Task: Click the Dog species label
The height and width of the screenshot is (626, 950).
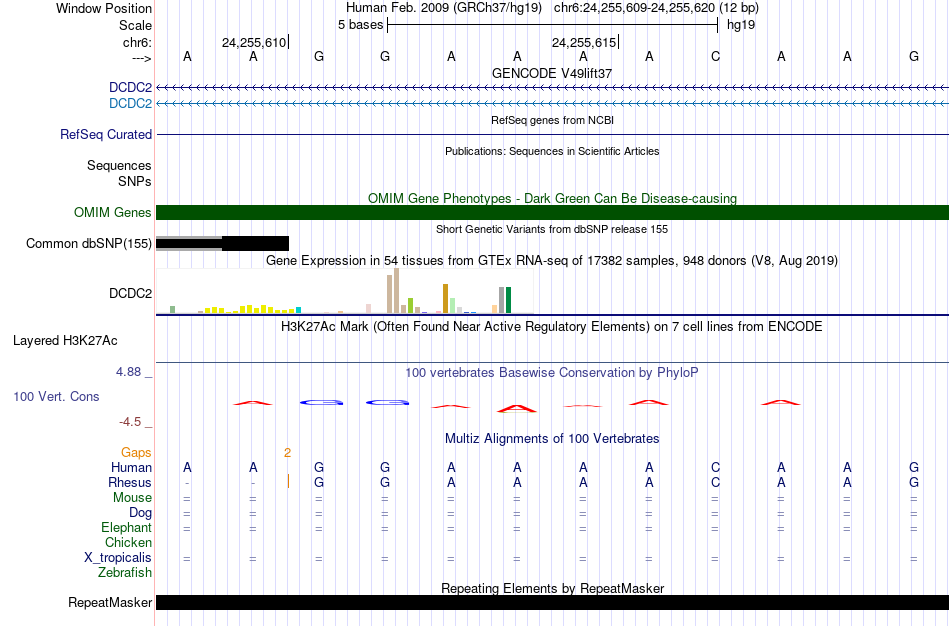Action: 140,513
